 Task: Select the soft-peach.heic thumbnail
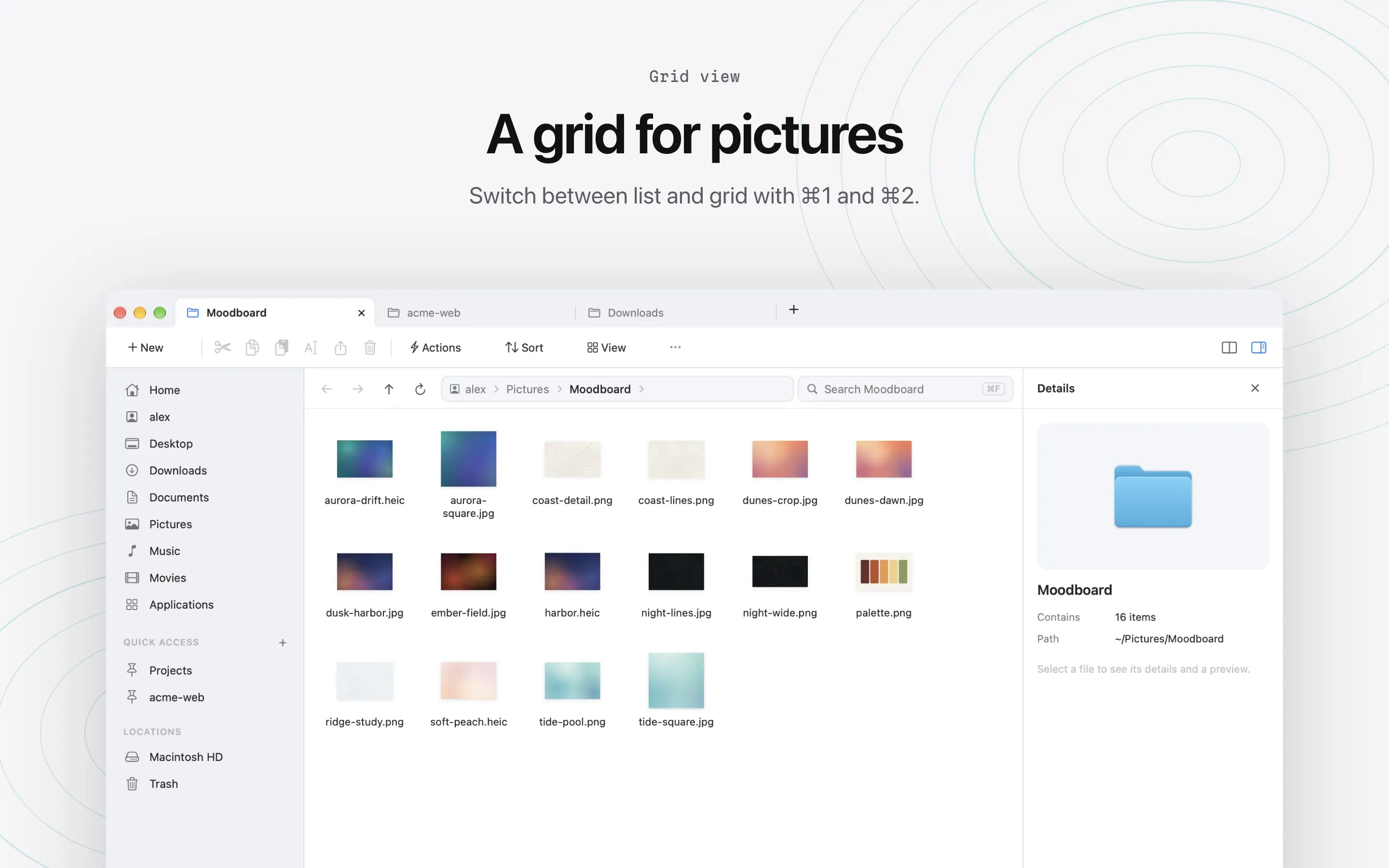(468, 681)
